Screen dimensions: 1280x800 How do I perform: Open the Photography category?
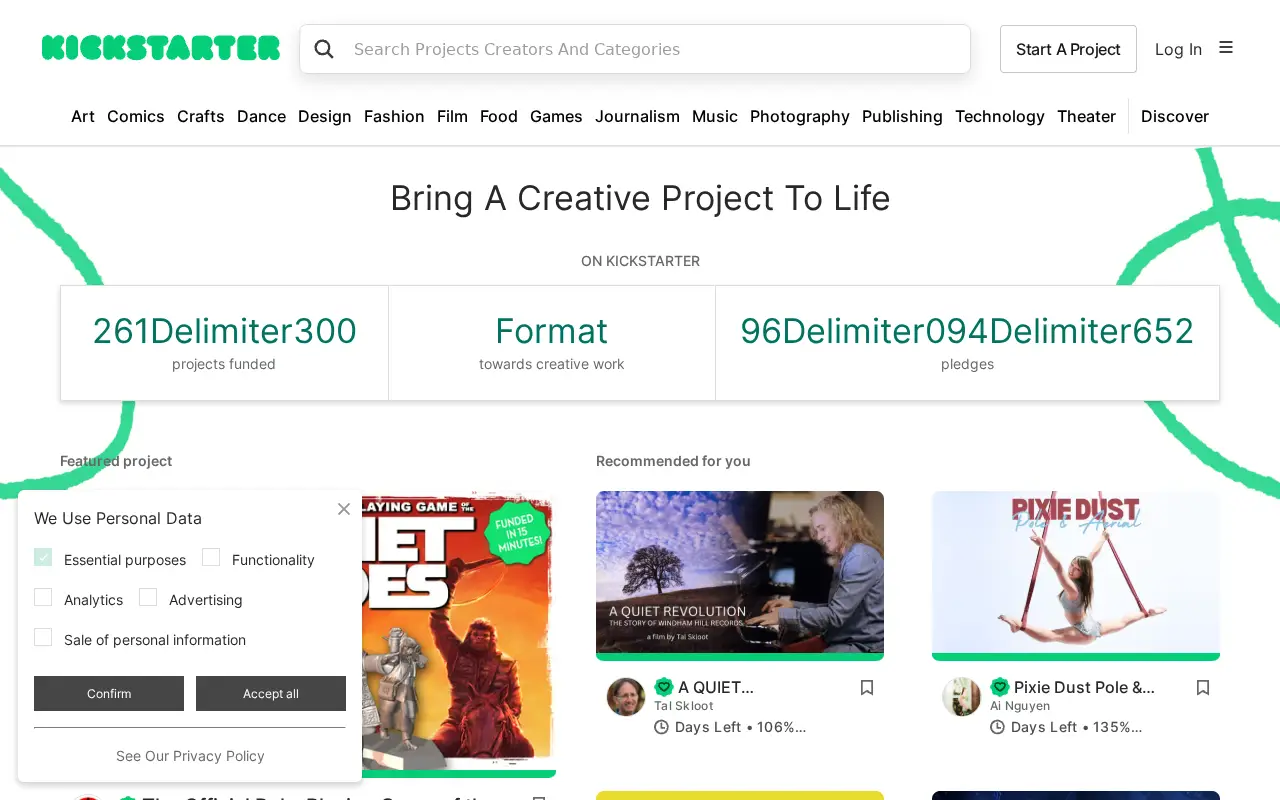coord(800,116)
